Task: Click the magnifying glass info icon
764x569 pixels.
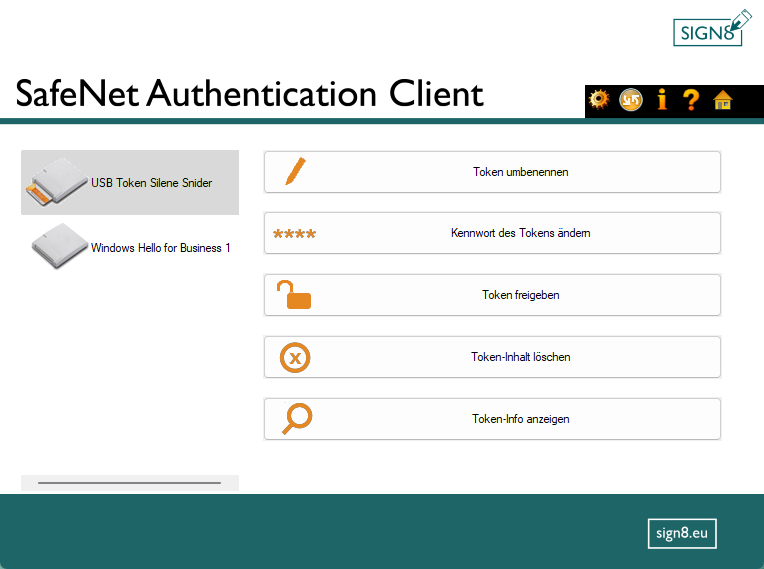Action: pyautogui.click(x=297, y=418)
